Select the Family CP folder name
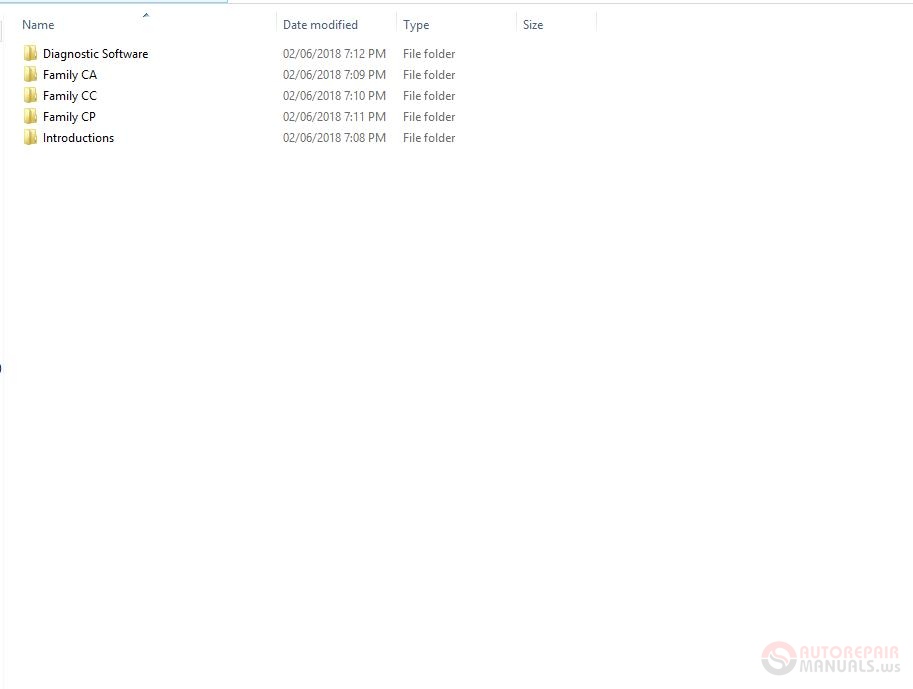The height and width of the screenshot is (689, 913). [69, 116]
